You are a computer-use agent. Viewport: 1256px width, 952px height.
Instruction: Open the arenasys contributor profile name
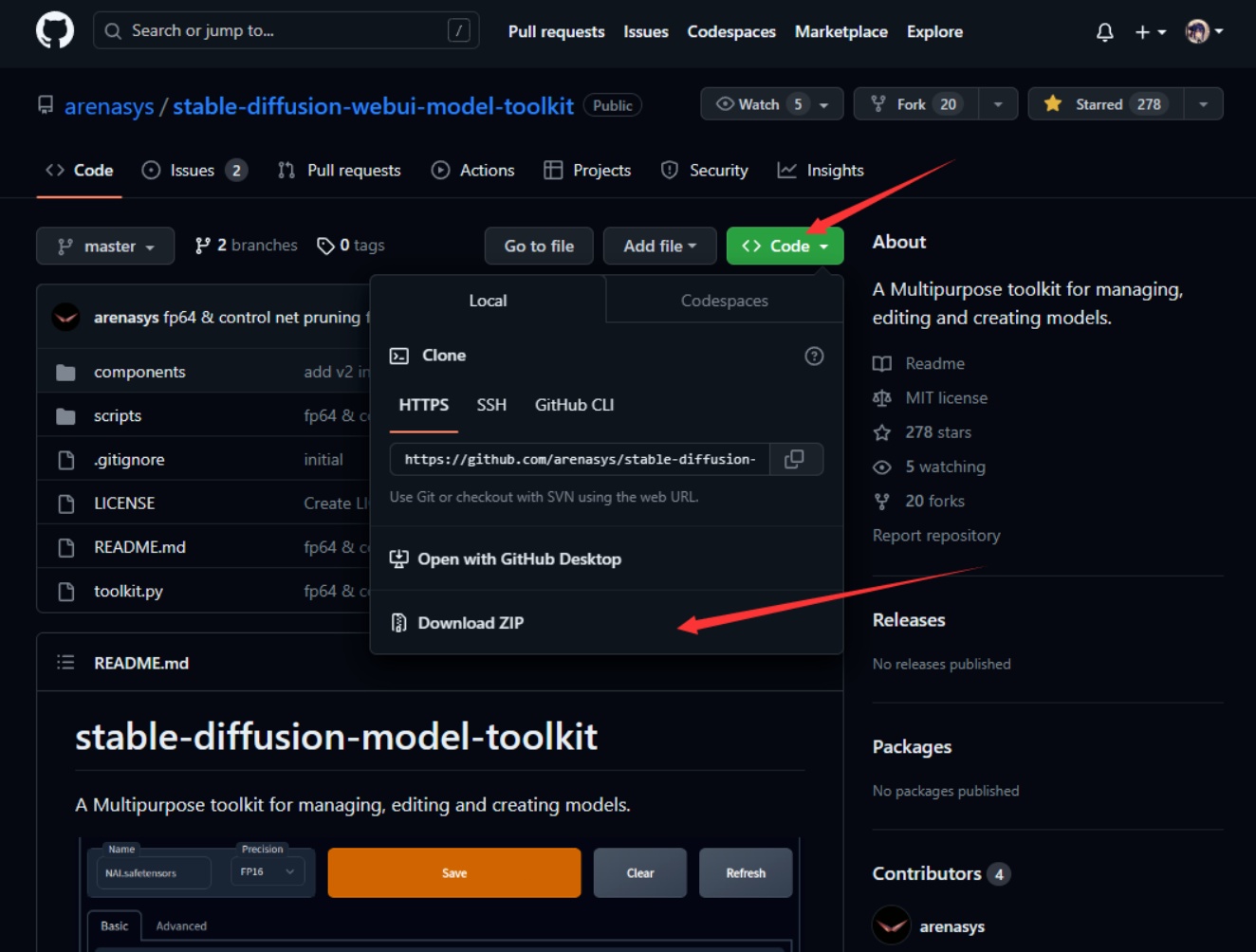[x=951, y=926]
